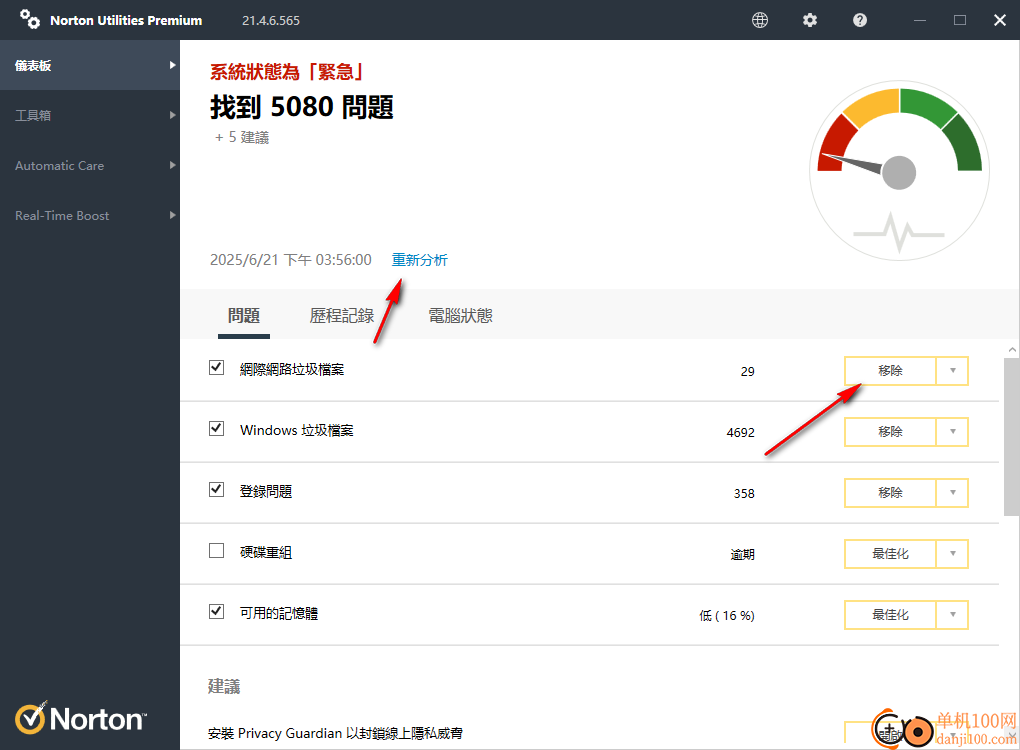Open 工具箱 in the sidebar
Viewport: 1020px width, 750px height.
90,115
